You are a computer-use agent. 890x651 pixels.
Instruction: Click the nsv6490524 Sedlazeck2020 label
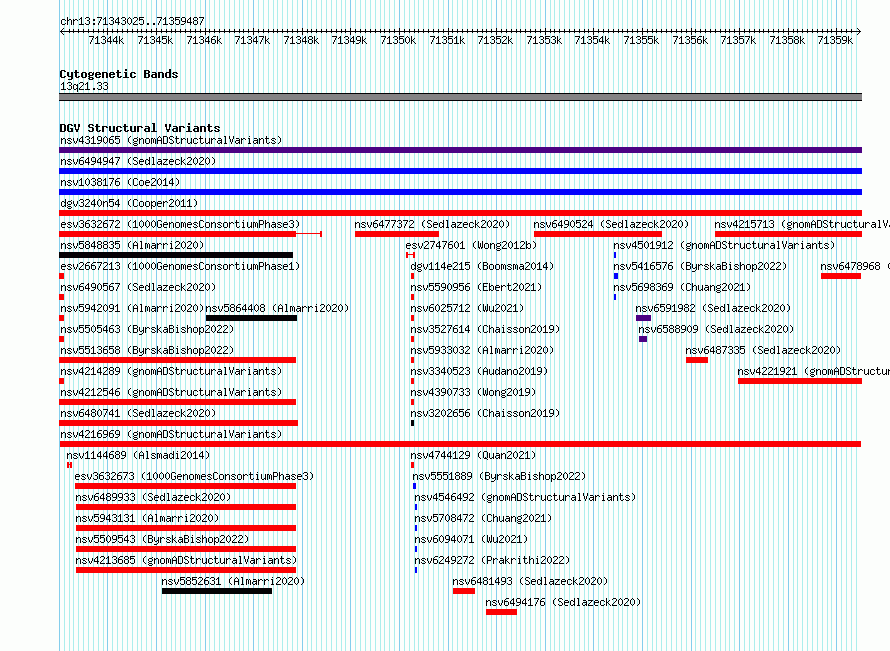pyautogui.click(x=611, y=224)
